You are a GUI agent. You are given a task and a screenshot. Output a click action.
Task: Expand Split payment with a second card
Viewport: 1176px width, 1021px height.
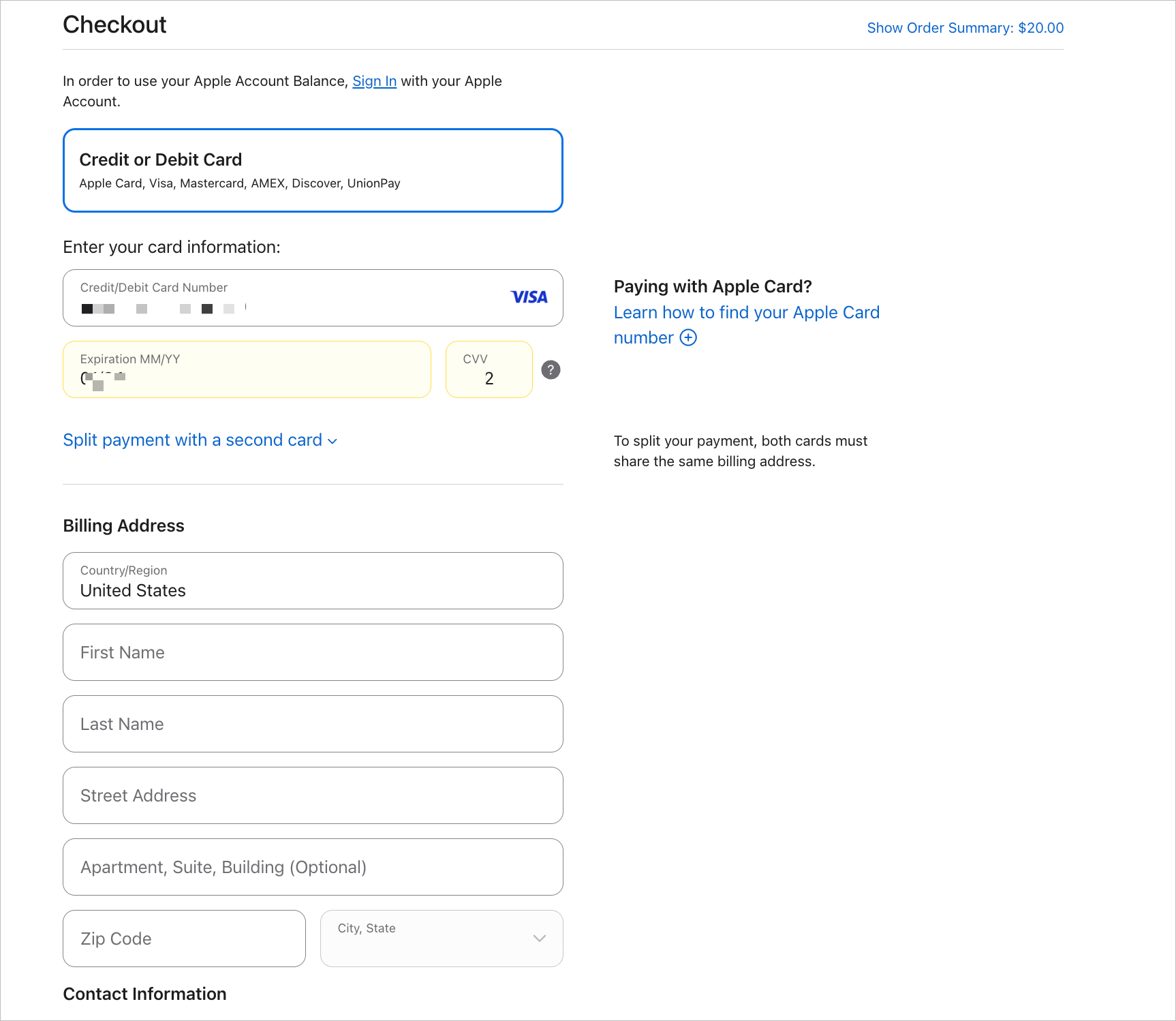(200, 440)
